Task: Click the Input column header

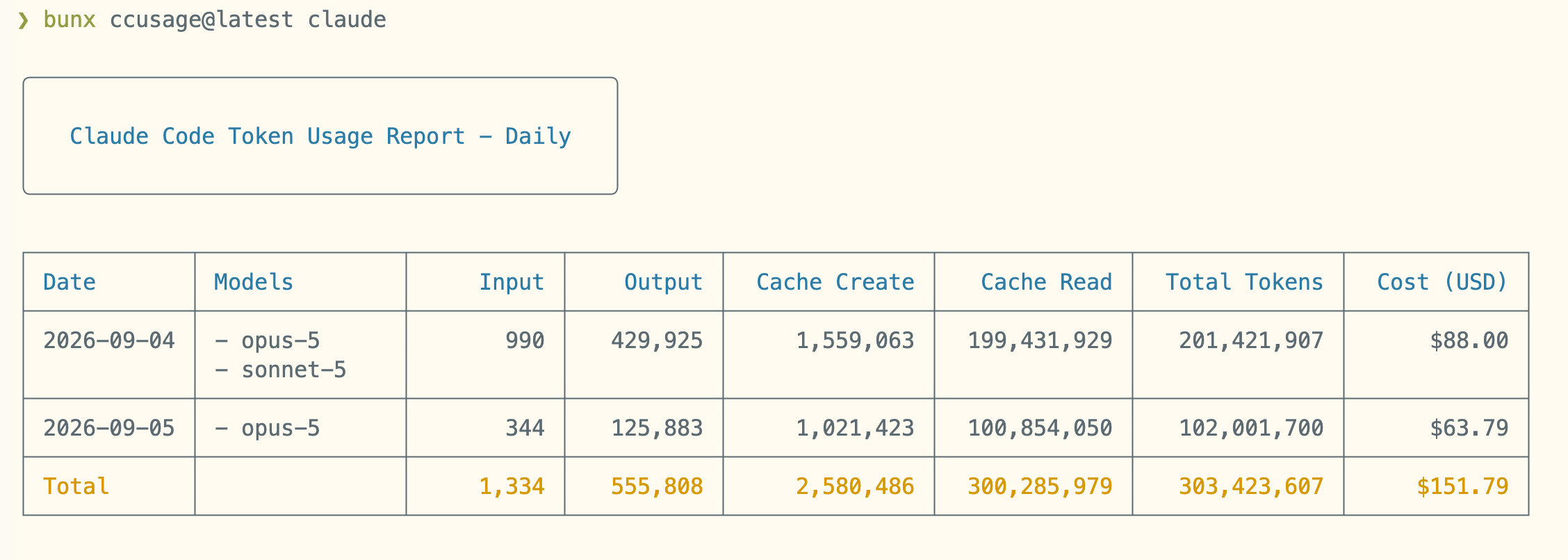Action: [512, 282]
